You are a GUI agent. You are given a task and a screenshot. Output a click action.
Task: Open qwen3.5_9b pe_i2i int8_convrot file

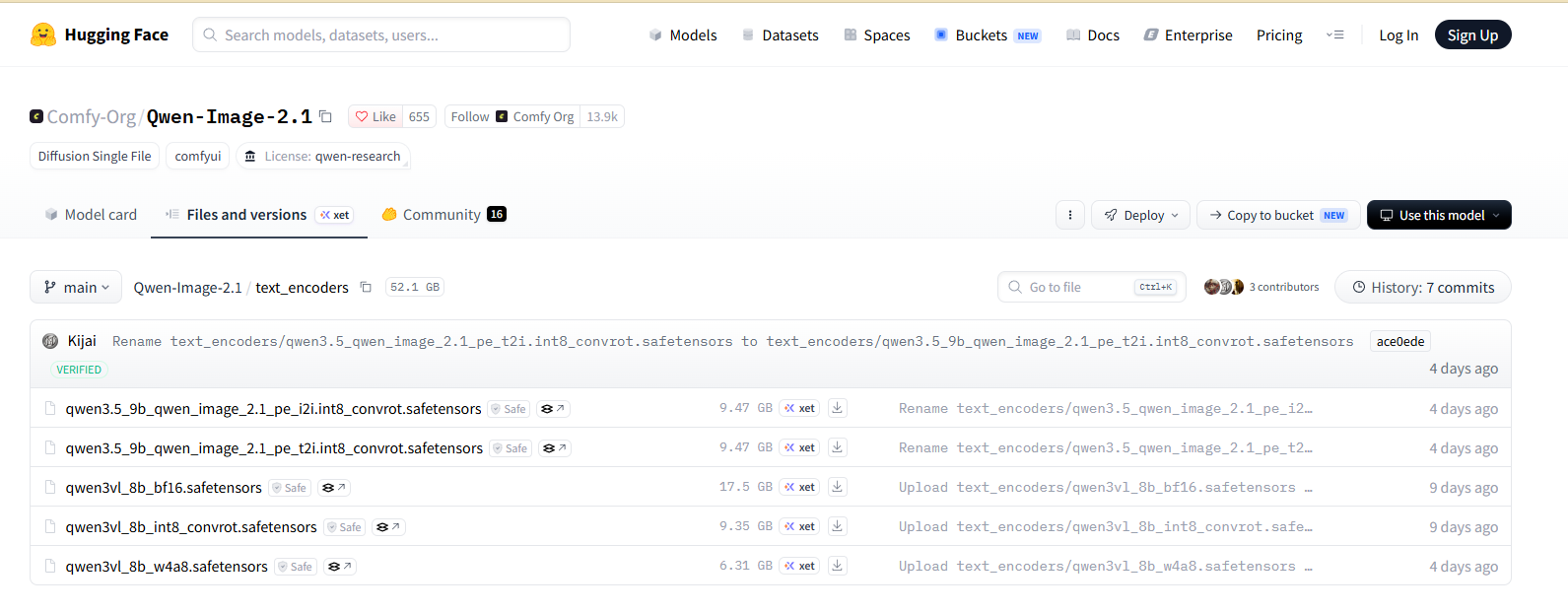click(x=273, y=409)
